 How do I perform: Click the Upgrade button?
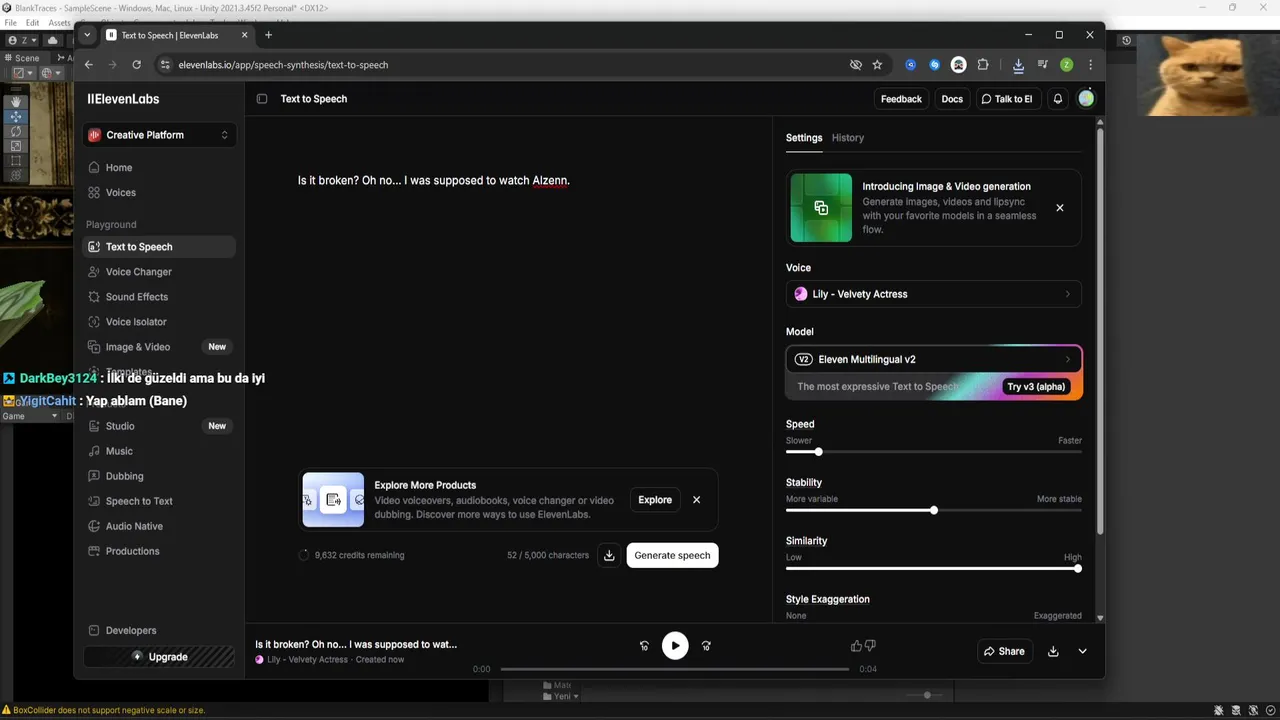[x=159, y=657]
